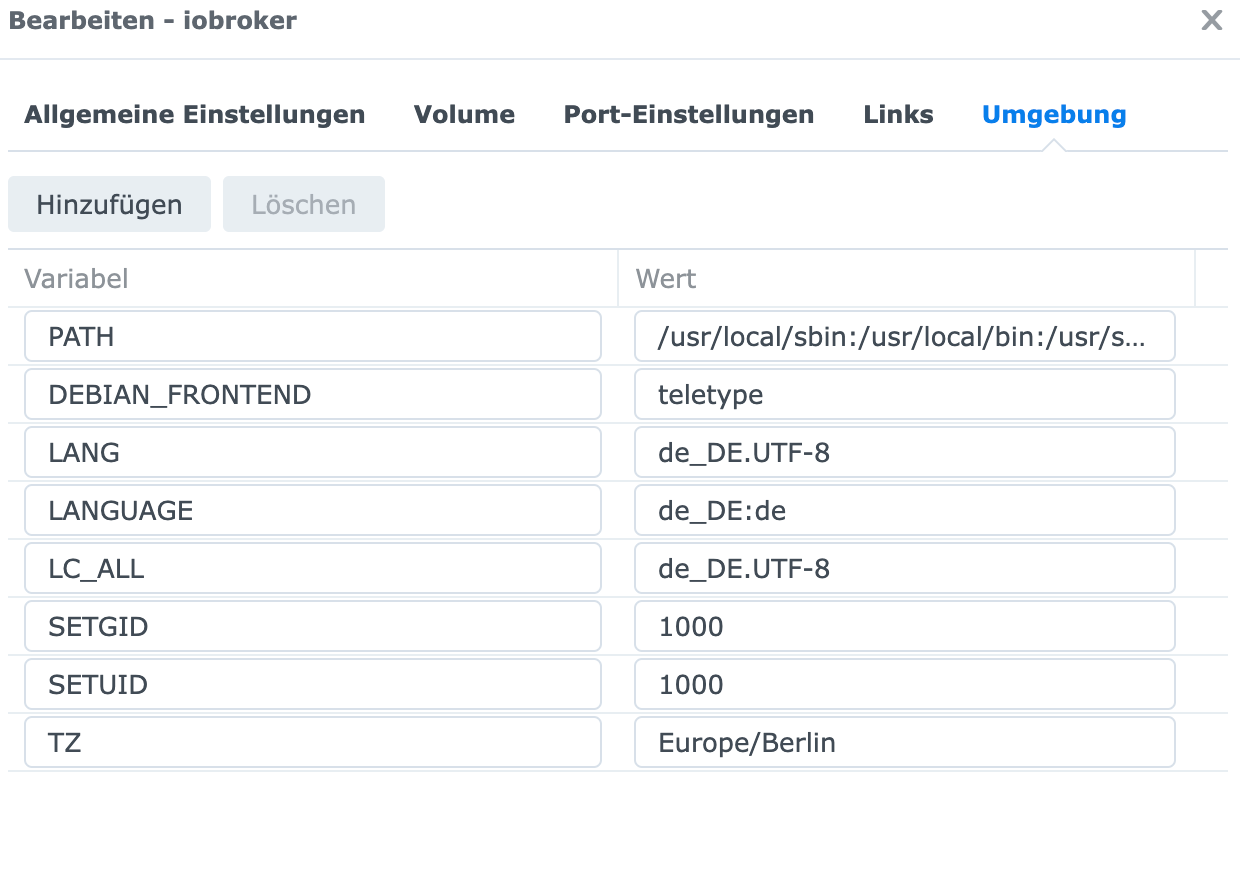Switch to the Volume tab
The image size is (1240, 878).
(464, 115)
